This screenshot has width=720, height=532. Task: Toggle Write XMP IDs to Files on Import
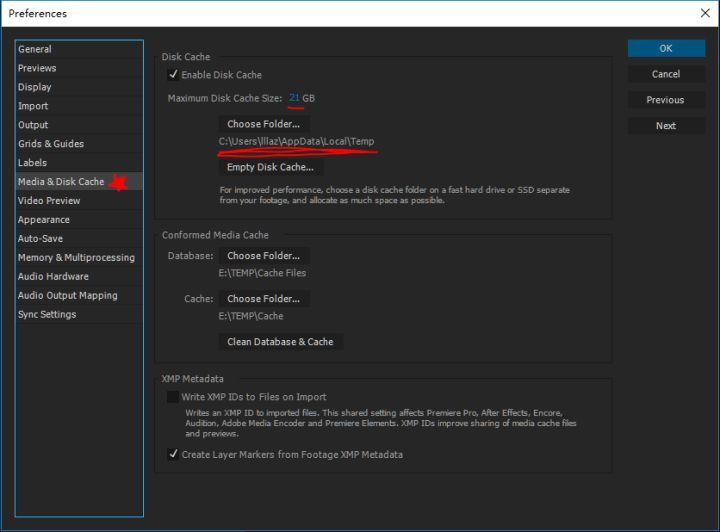[174, 397]
